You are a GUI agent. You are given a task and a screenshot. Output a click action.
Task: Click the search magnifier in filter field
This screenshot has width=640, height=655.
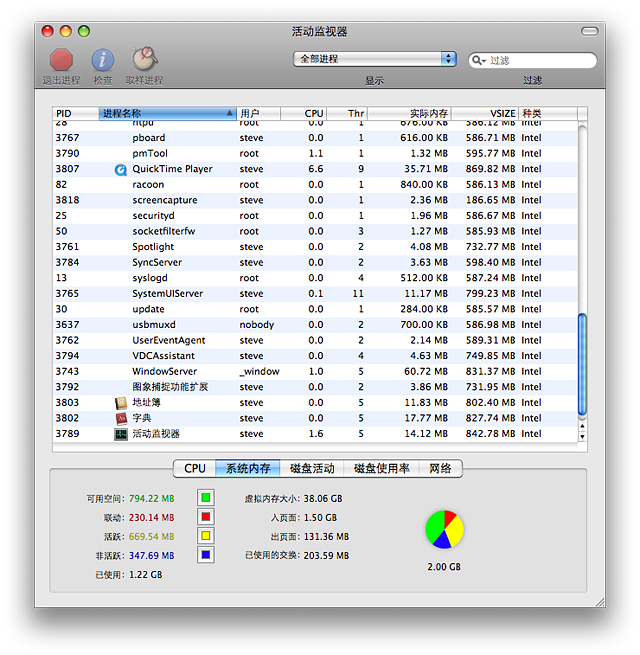(x=478, y=60)
